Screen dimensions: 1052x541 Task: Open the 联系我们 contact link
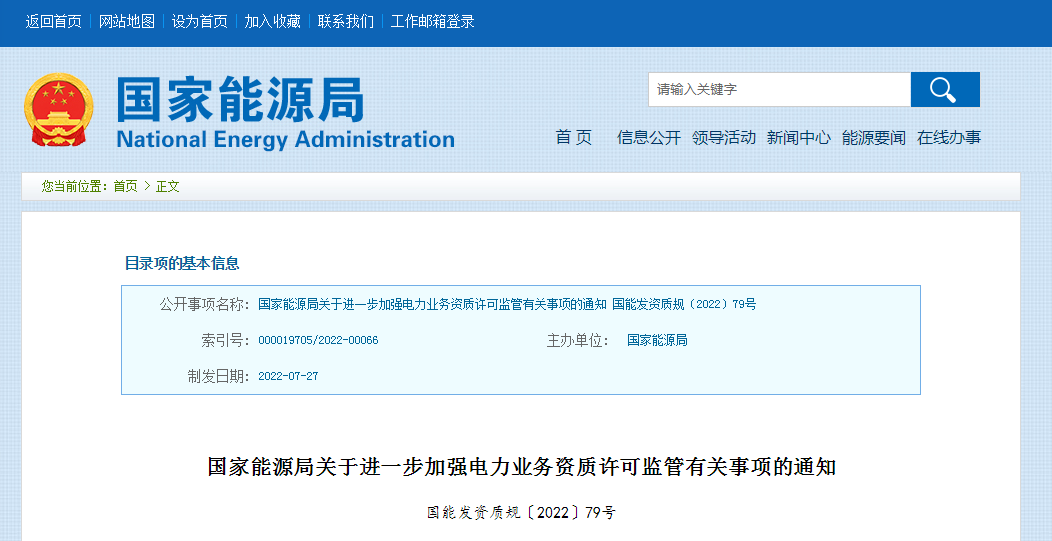pos(346,21)
